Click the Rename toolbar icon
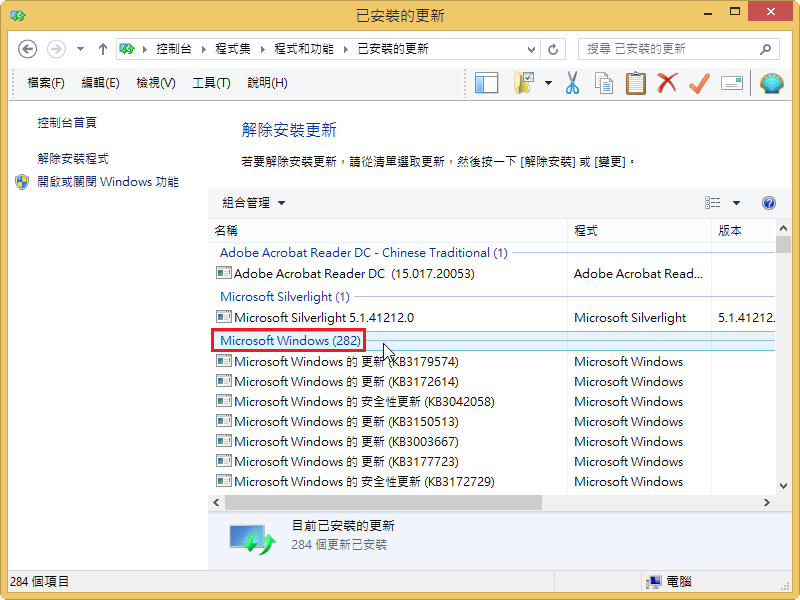800x600 pixels. pos(732,83)
